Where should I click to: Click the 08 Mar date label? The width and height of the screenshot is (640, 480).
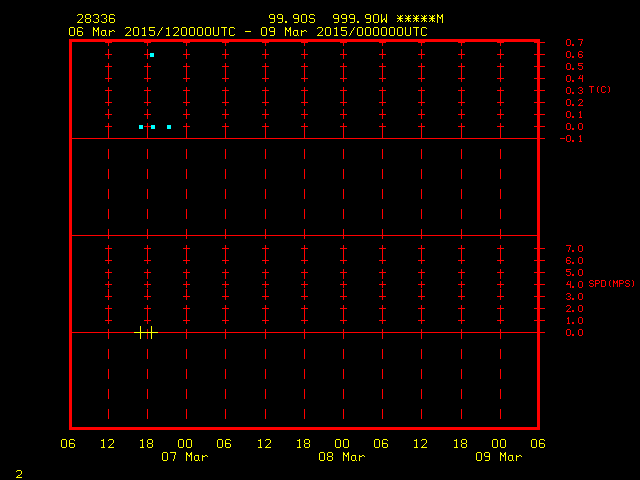click(342, 457)
